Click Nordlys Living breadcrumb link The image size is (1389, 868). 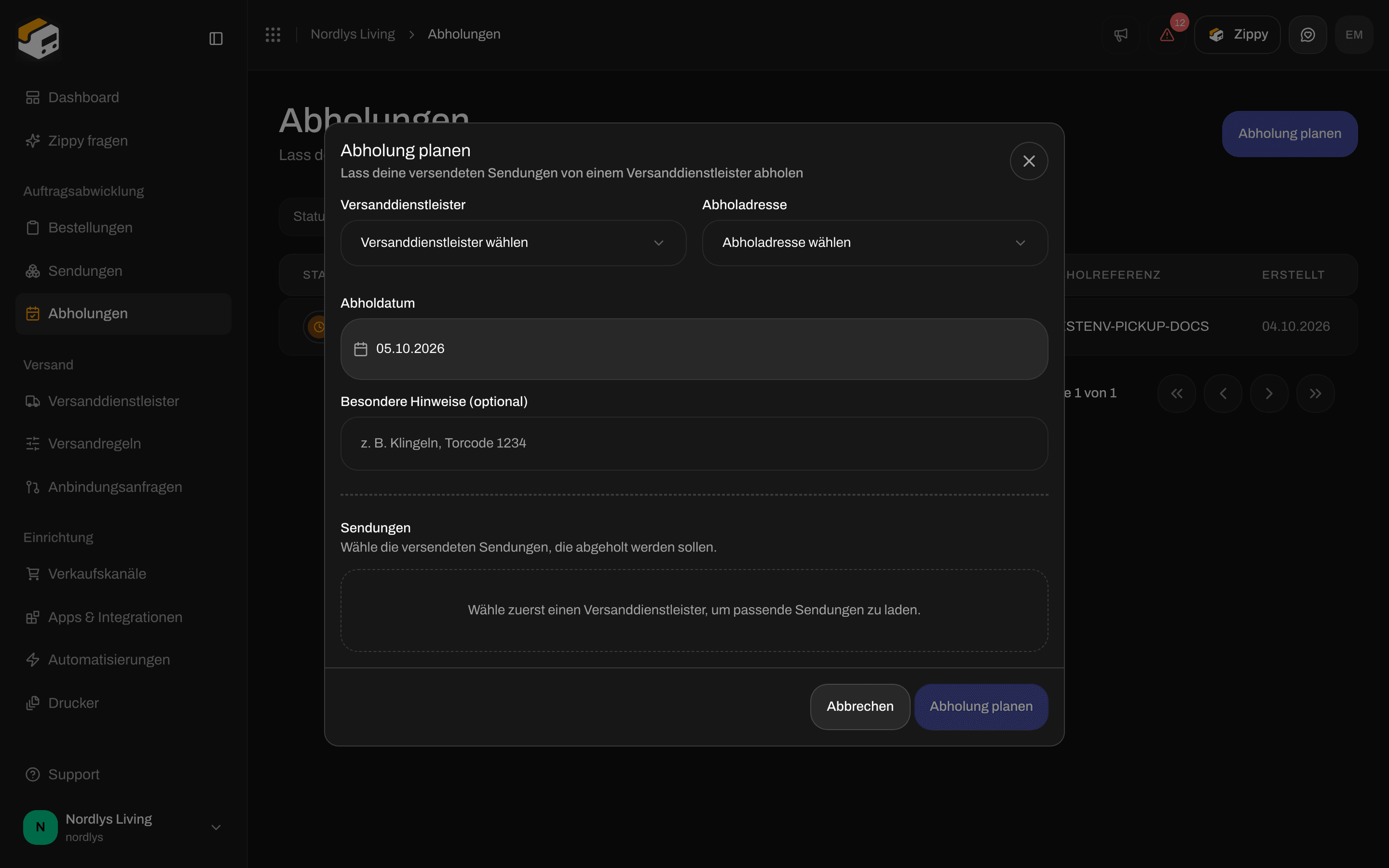(353, 34)
